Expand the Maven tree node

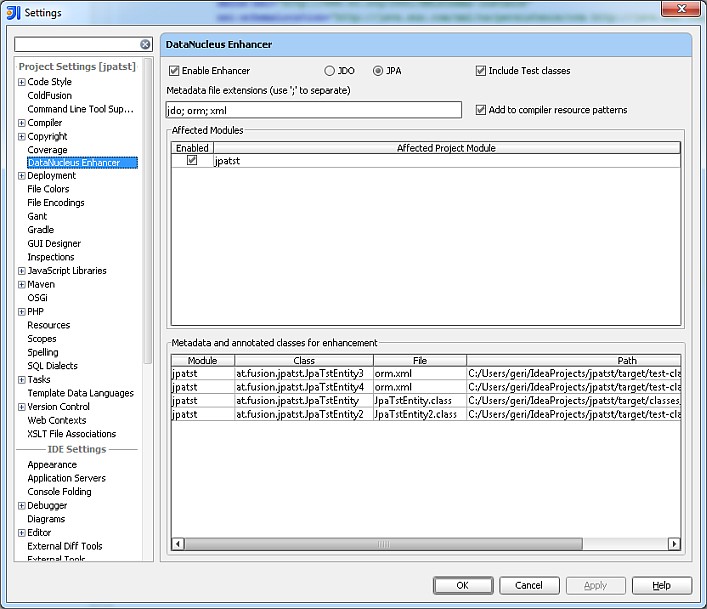pyautogui.click(x=21, y=284)
